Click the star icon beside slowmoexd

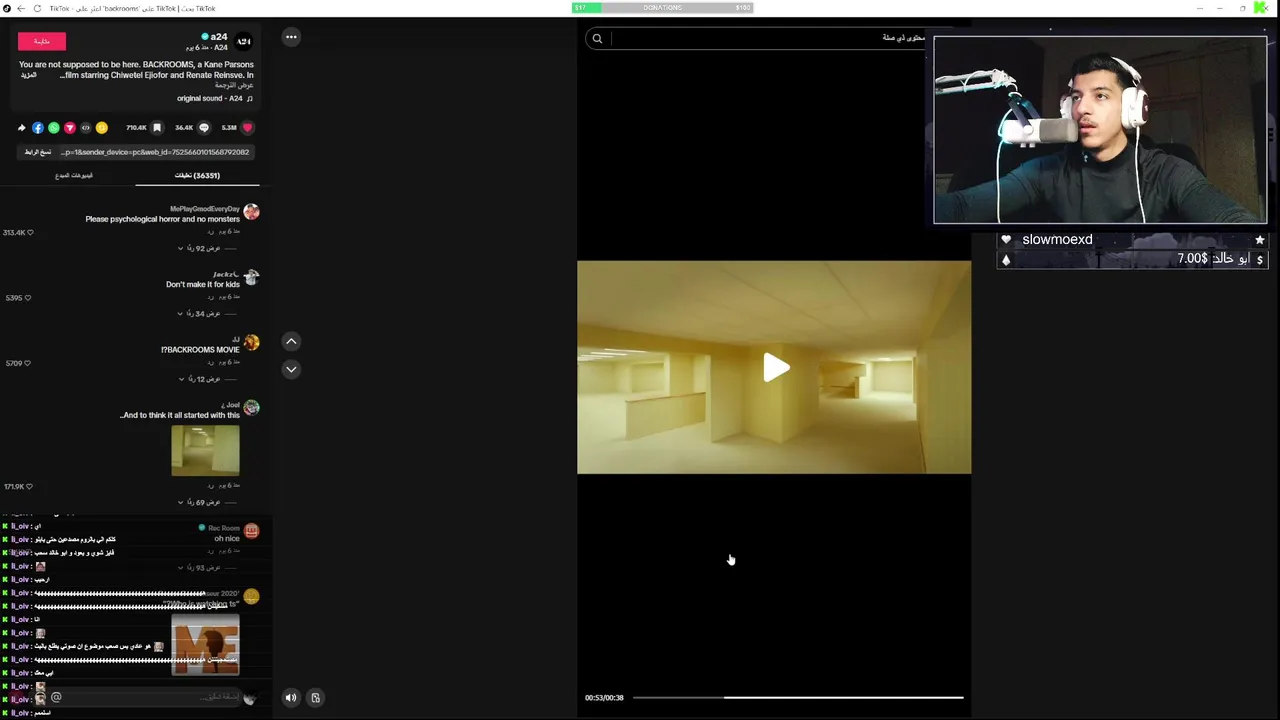pyautogui.click(x=1259, y=240)
